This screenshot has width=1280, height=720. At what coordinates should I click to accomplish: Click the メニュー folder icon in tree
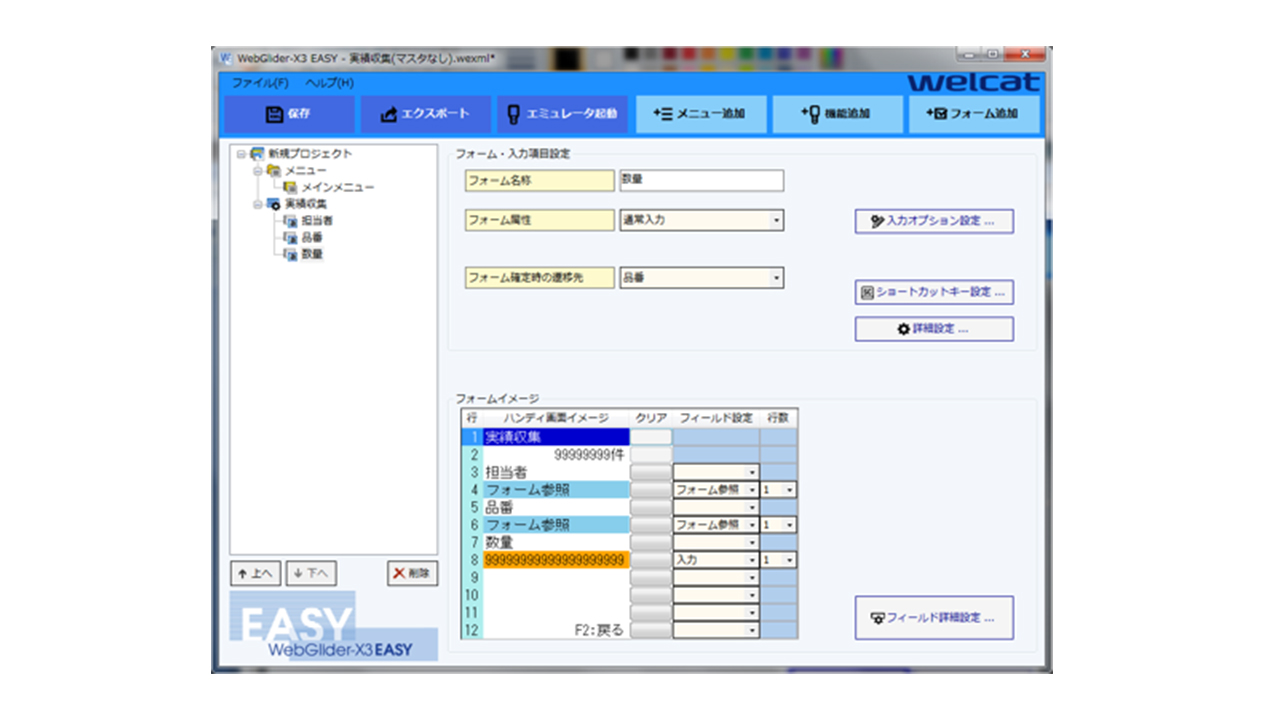click(273, 171)
